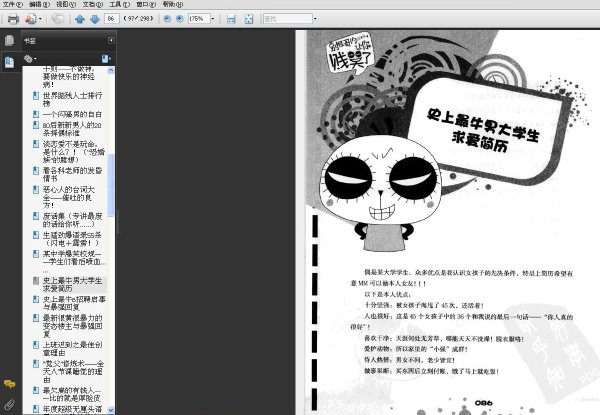Open the 文档 (Document) menu
600x415 pixels.
93,4
